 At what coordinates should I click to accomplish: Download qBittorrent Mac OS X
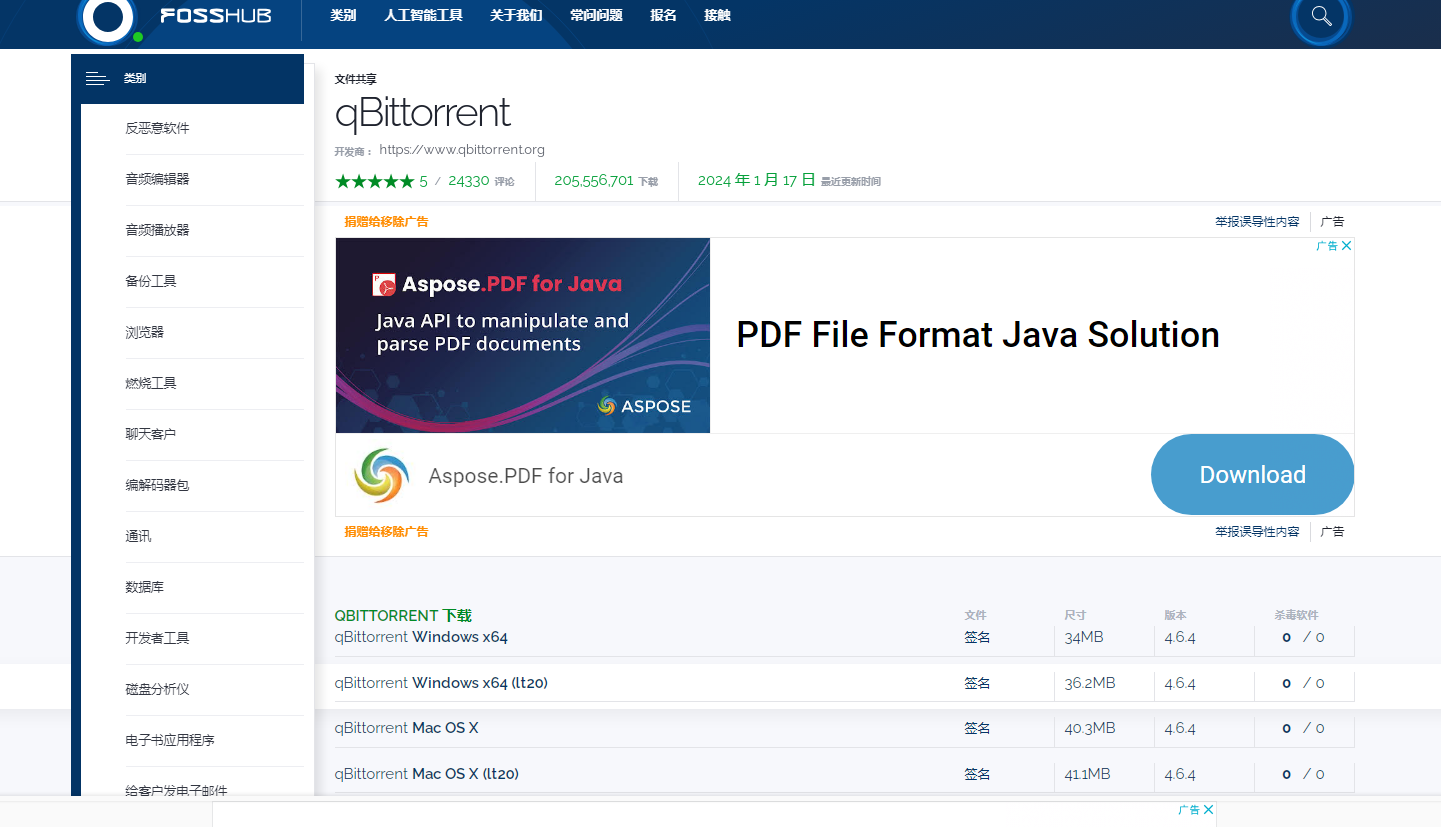point(407,728)
